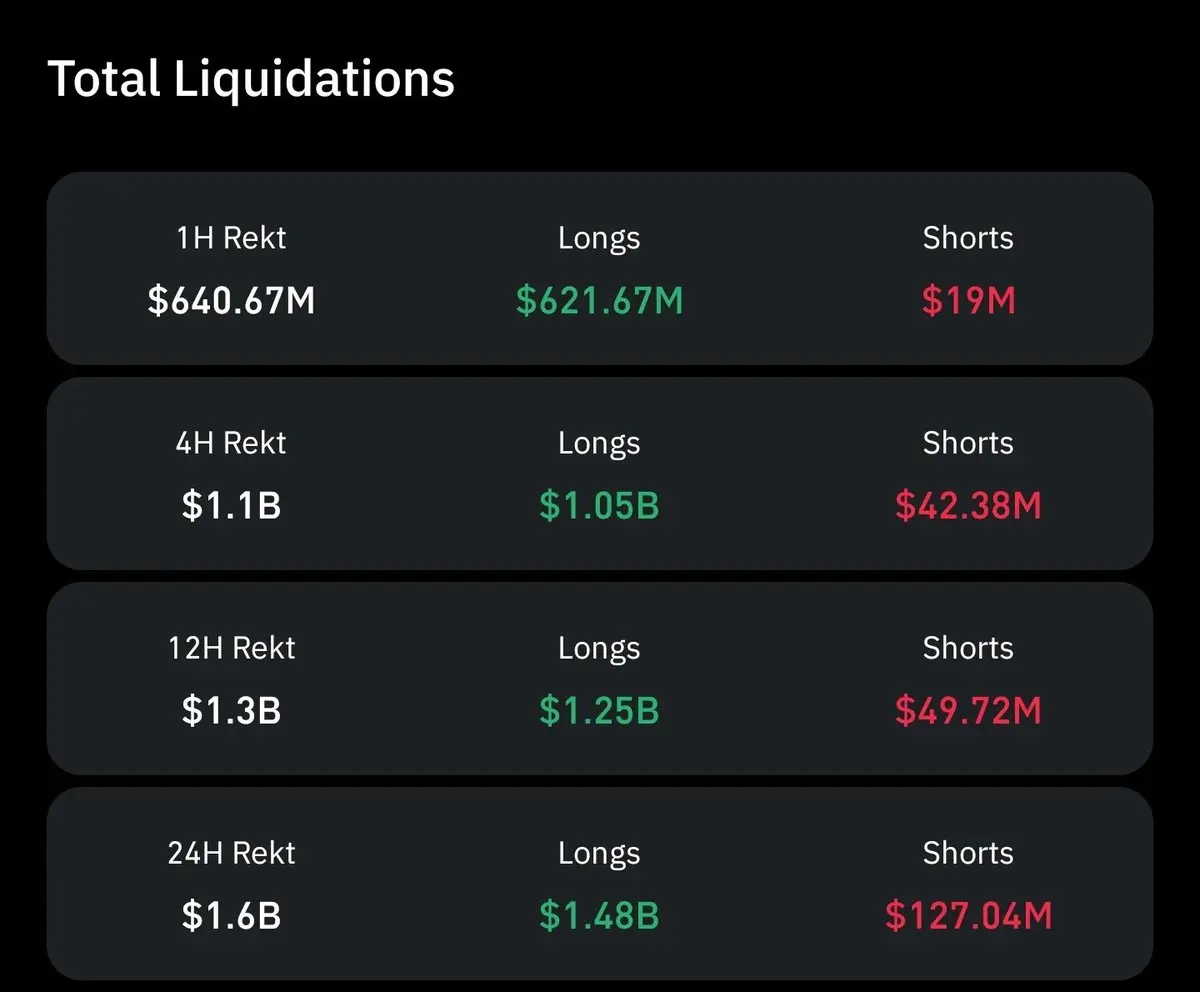The width and height of the screenshot is (1200, 992).
Task: Select the 12H Rekt label
Action: coord(231,648)
